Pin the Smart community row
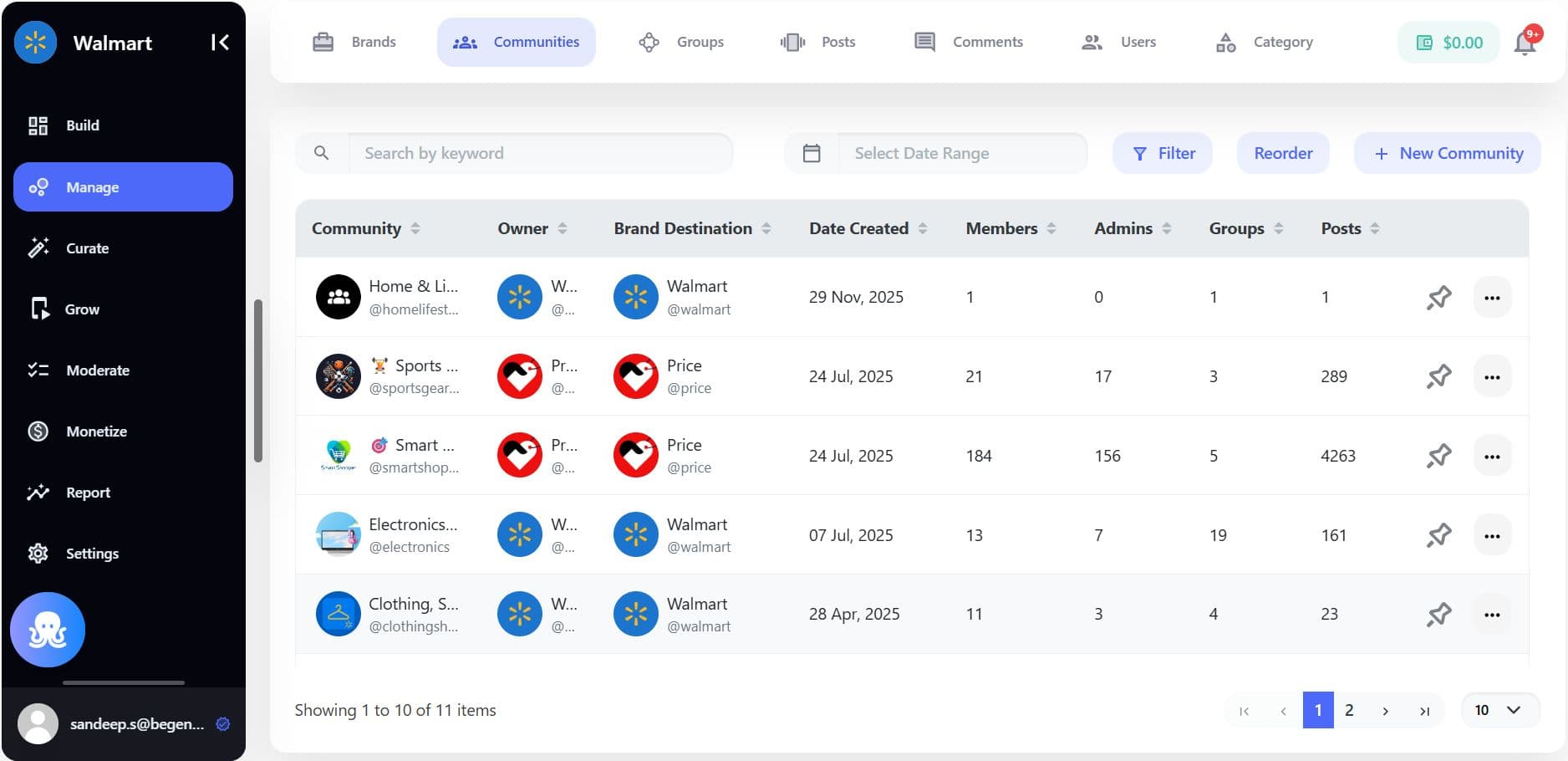The height and width of the screenshot is (761, 1568). (1438, 456)
